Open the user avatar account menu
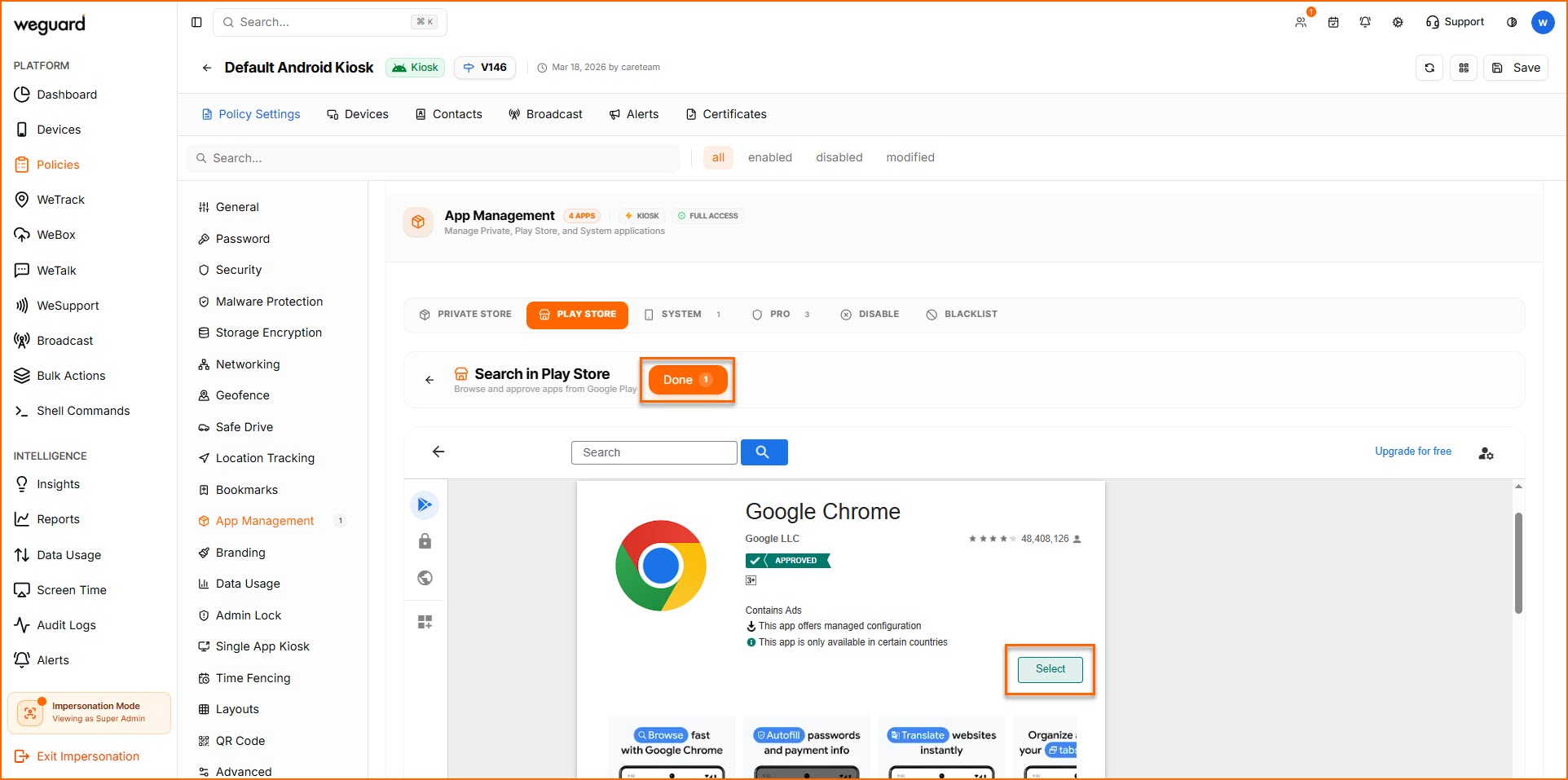The width and height of the screenshot is (1568, 780). (1542, 22)
